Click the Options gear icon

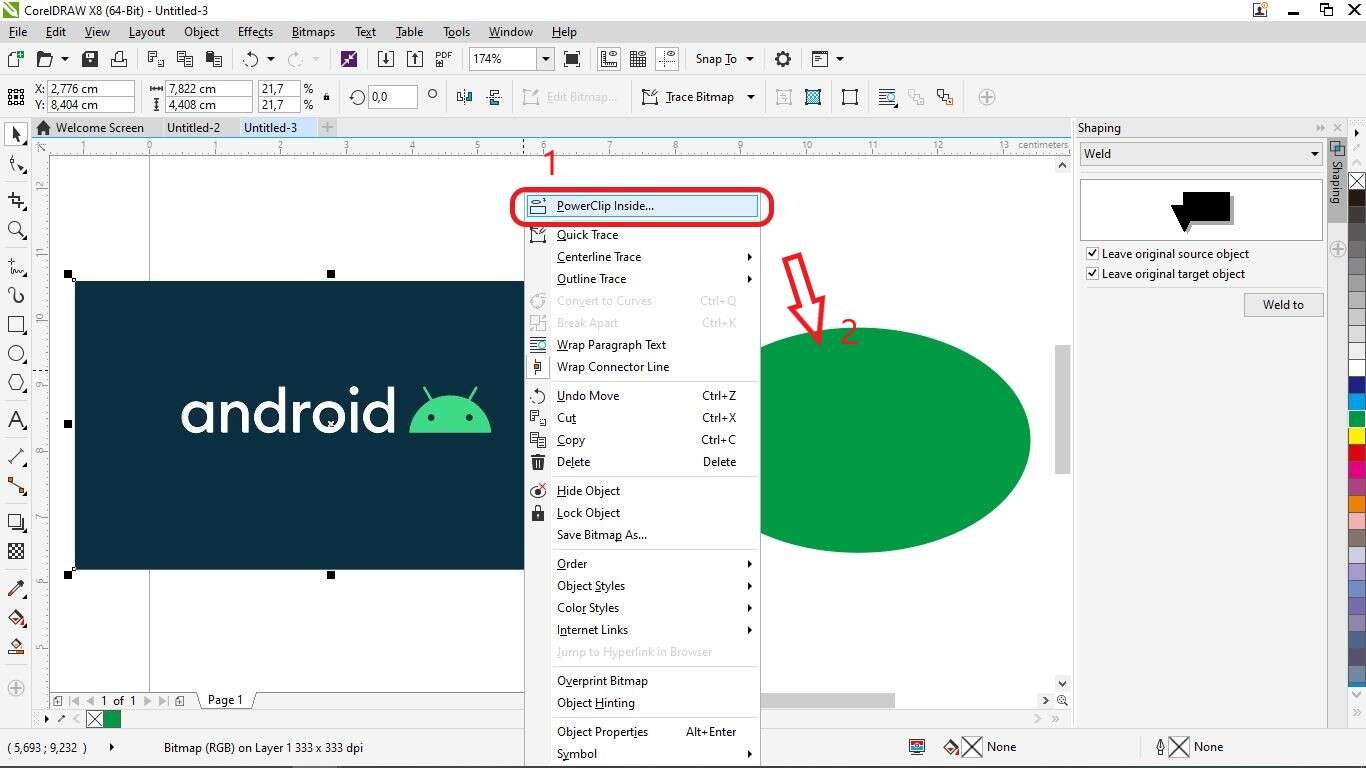pos(783,58)
